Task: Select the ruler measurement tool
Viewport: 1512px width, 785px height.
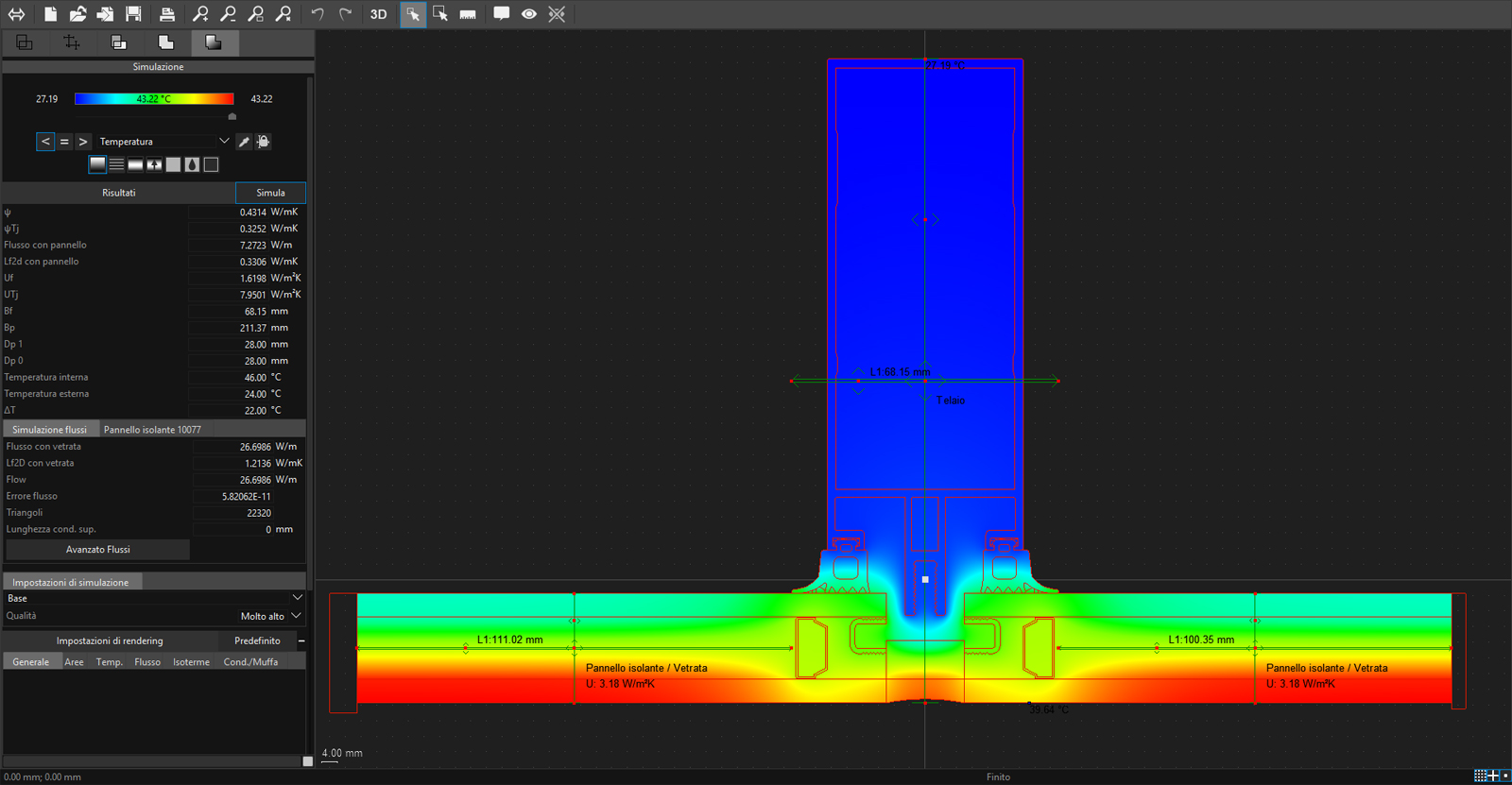Action: (468, 14)
